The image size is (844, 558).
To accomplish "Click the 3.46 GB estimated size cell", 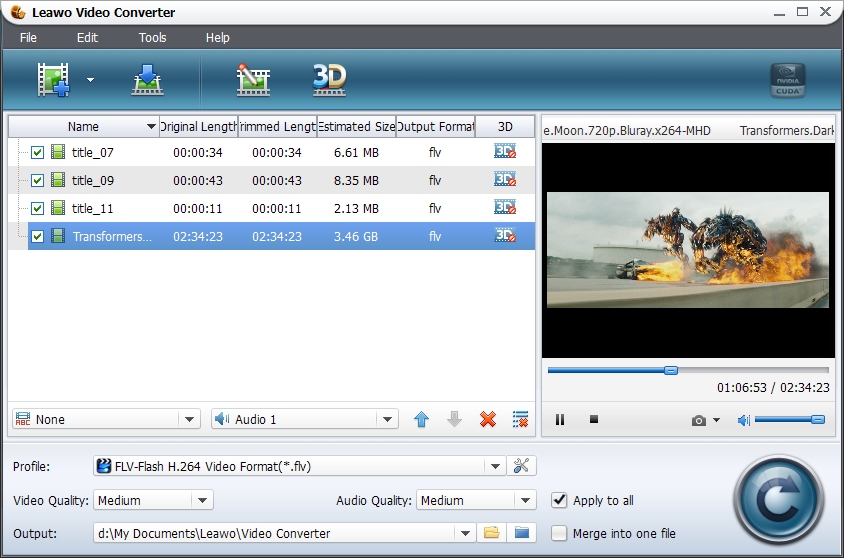I will coord(356,236).
